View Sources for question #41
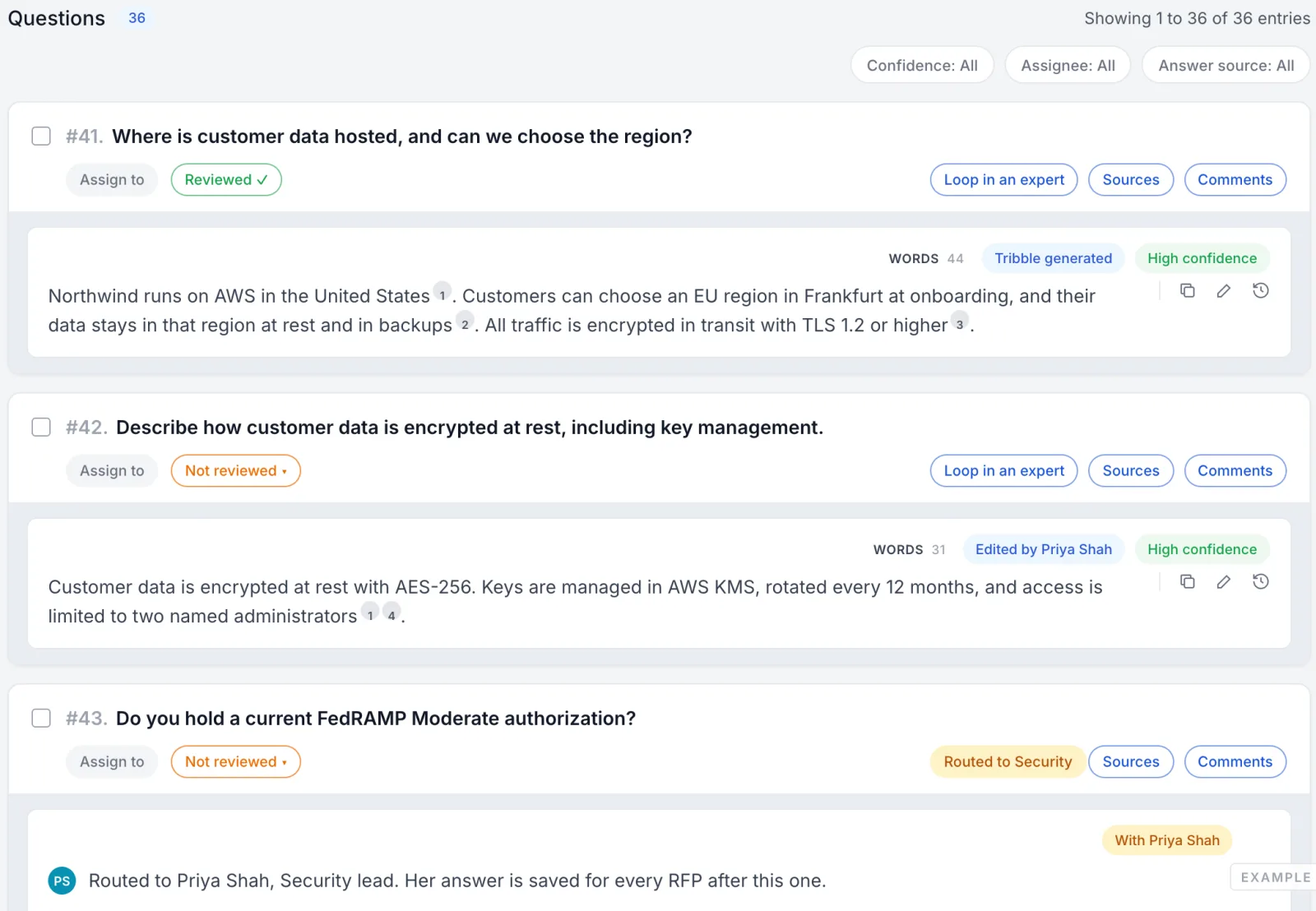1316x911 pixels. tap(1131, 179)
